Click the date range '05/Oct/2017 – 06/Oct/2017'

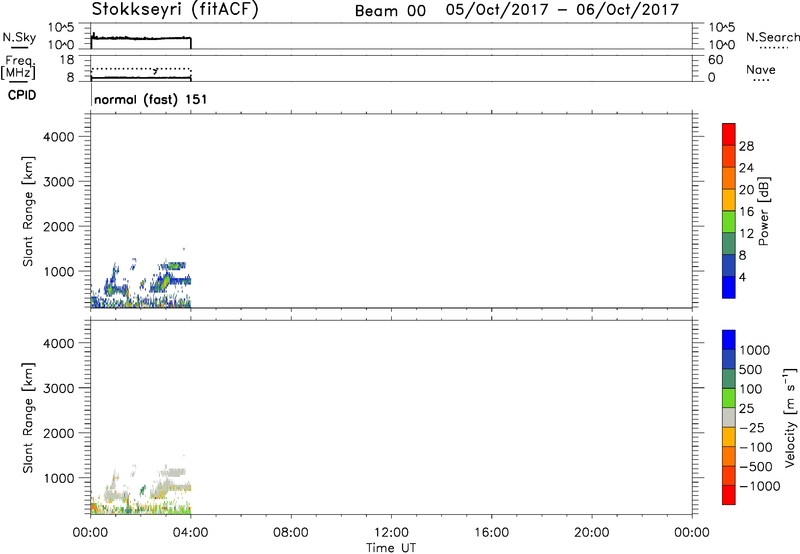(x=562, y=10)
